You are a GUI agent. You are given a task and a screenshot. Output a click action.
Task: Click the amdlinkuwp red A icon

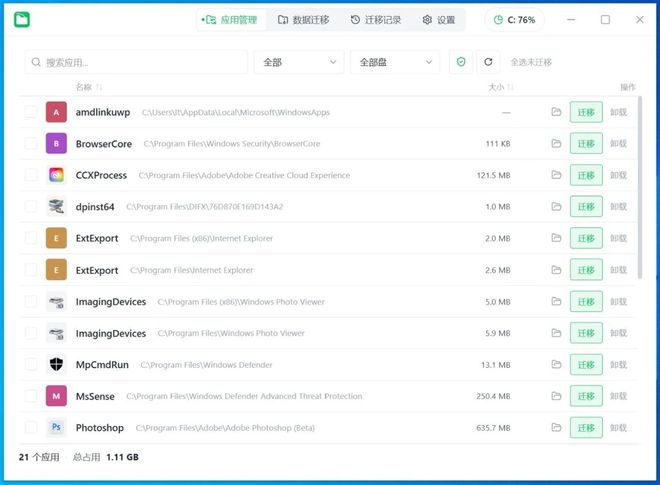coord(56,112)
